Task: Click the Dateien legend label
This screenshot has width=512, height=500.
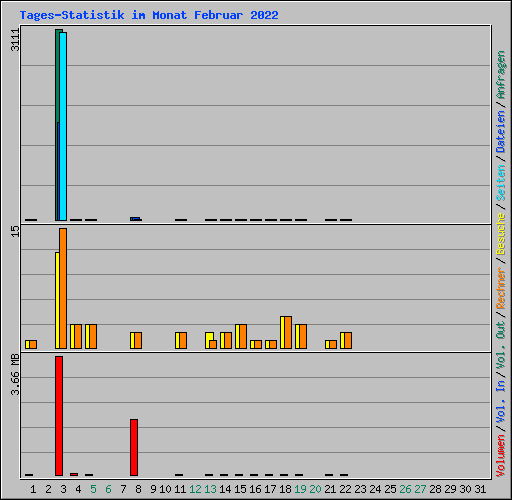Action: (x=501, y=131)
